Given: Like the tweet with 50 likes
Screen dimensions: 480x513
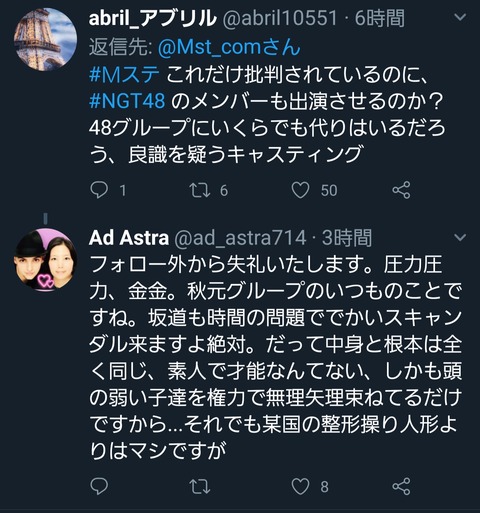Looking at the screenshot, I should click(300, 190).
